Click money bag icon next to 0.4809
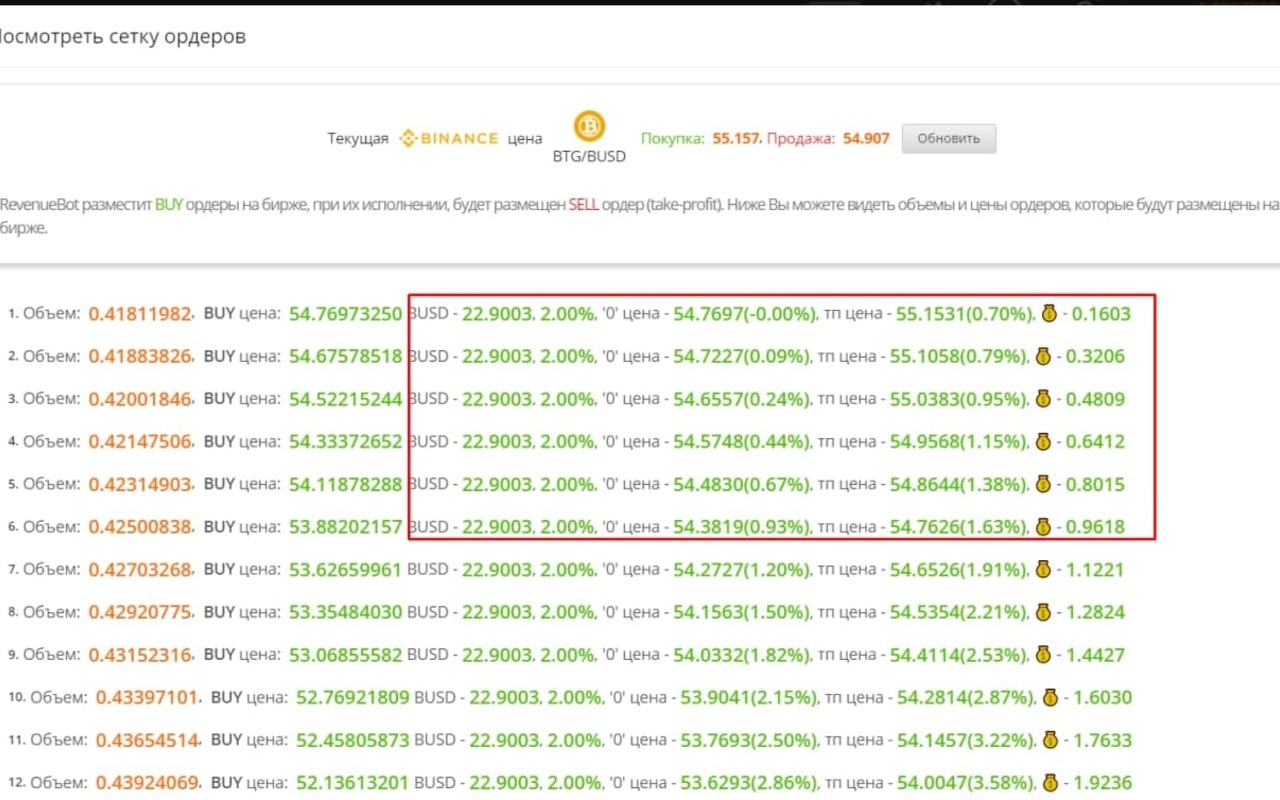The width and height of the screenshot is (1280, 800). (x=1044, y=399)
